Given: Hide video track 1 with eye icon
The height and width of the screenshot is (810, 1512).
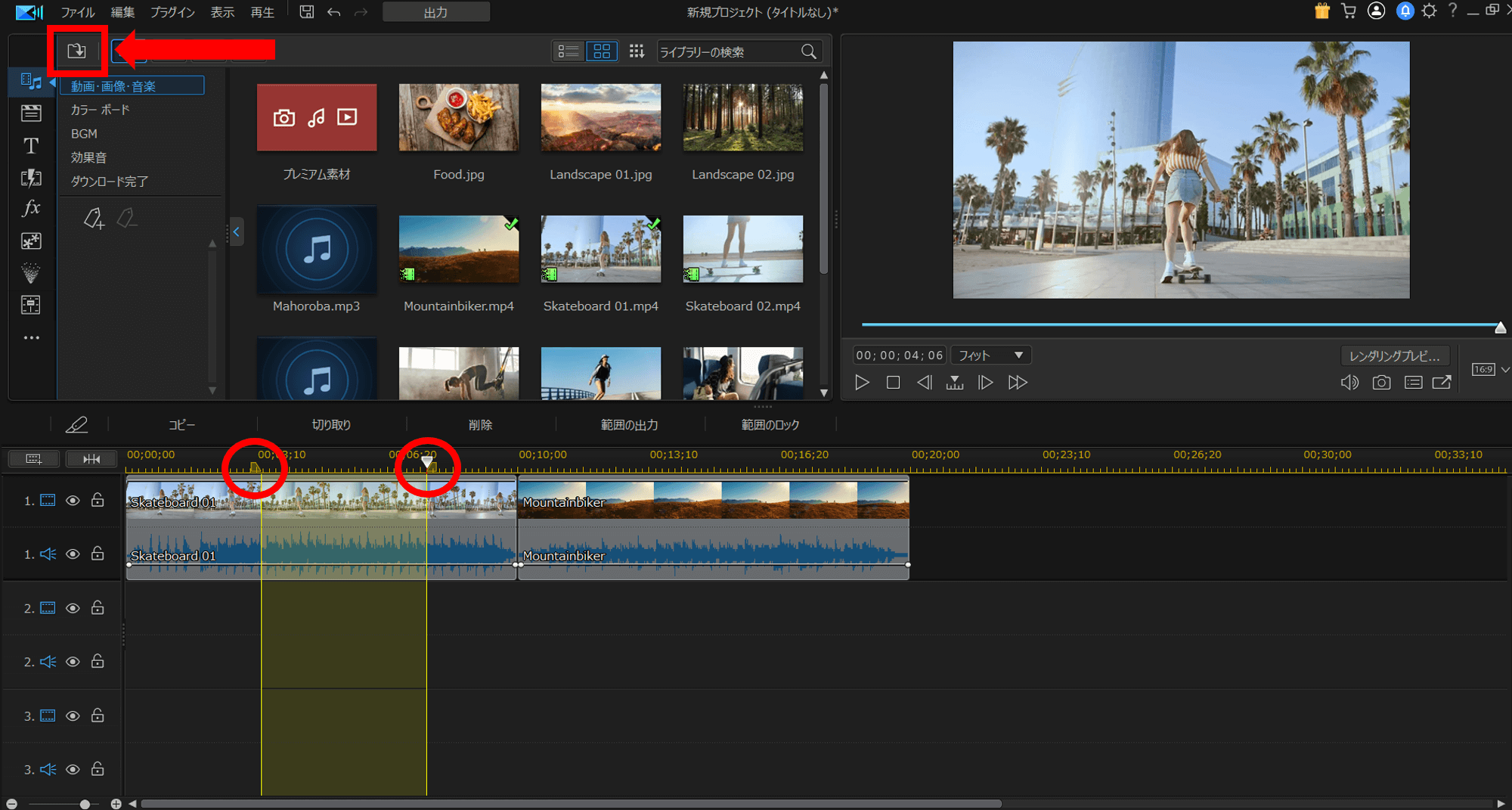Looking at the screenshot, I should pyautogui.click(x=73, y=501).
